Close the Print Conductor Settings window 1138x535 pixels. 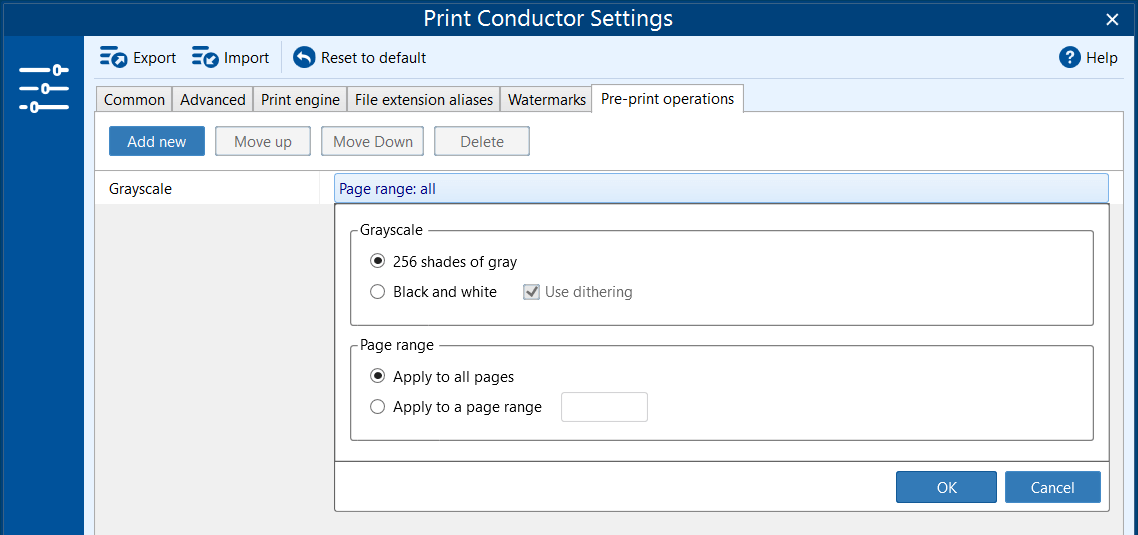pyautogui.click(x=1112, y=19)
